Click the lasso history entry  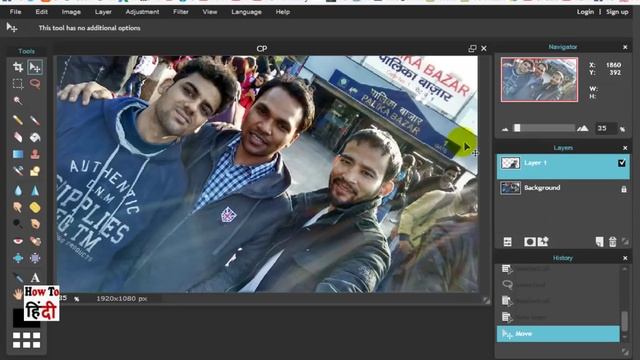coord(558,284)
